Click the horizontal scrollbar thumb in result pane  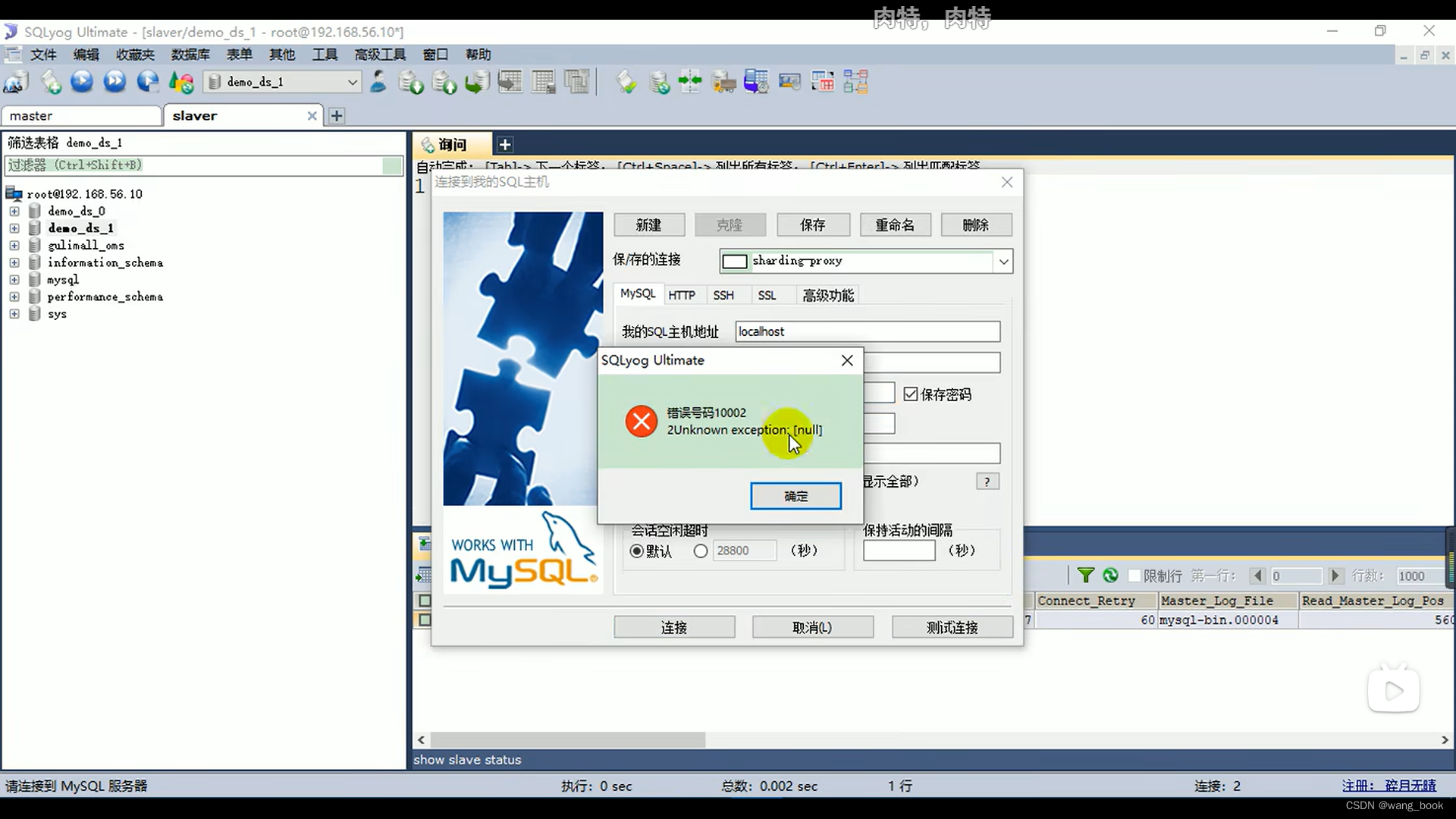coord(567,739)
